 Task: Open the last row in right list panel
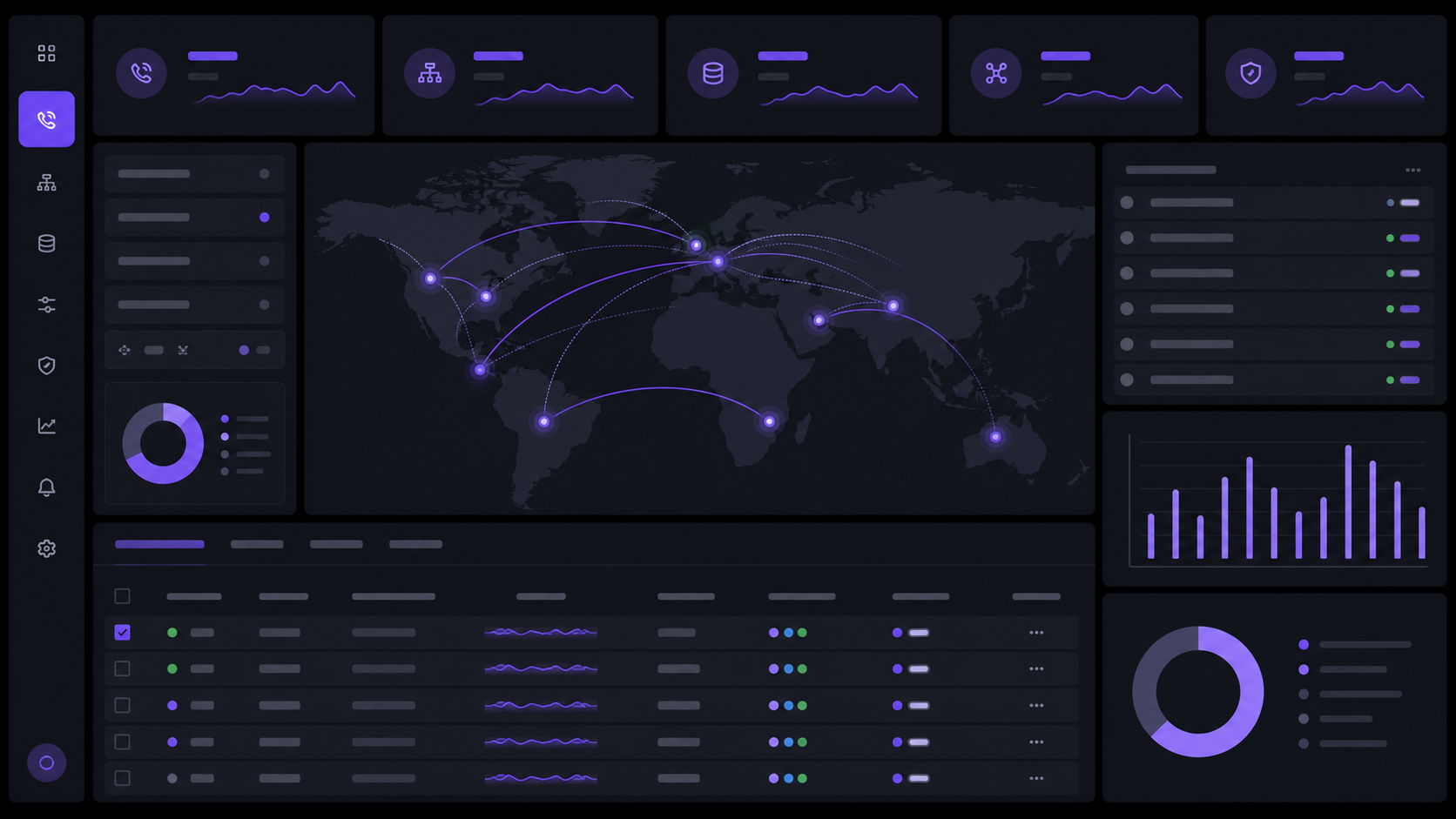coord(1274,380)
